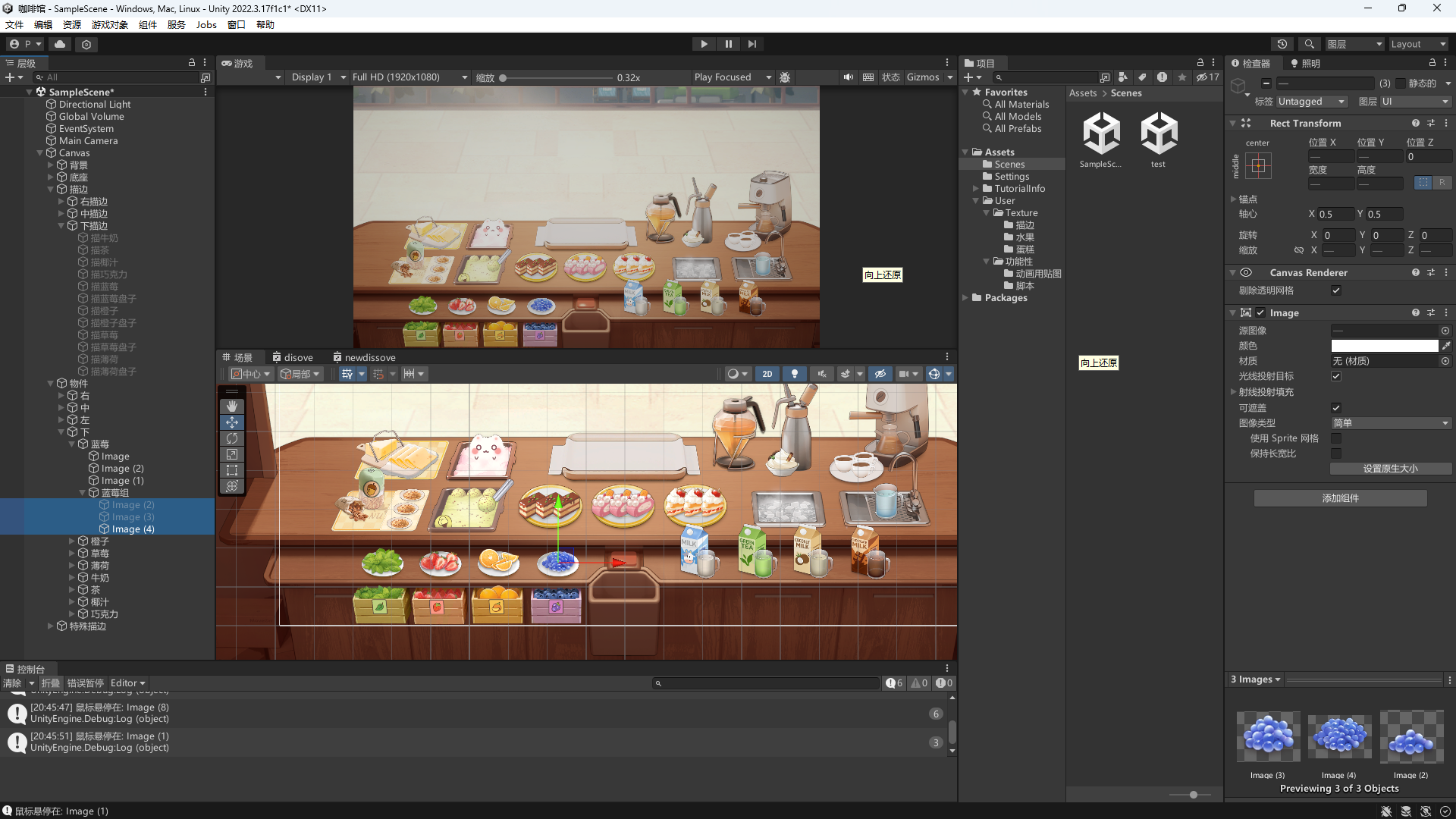Image resolution: width=1456 pixels, height=819 pixels.
Task: Open the Undo History icon
Action: coord(1282,44)
